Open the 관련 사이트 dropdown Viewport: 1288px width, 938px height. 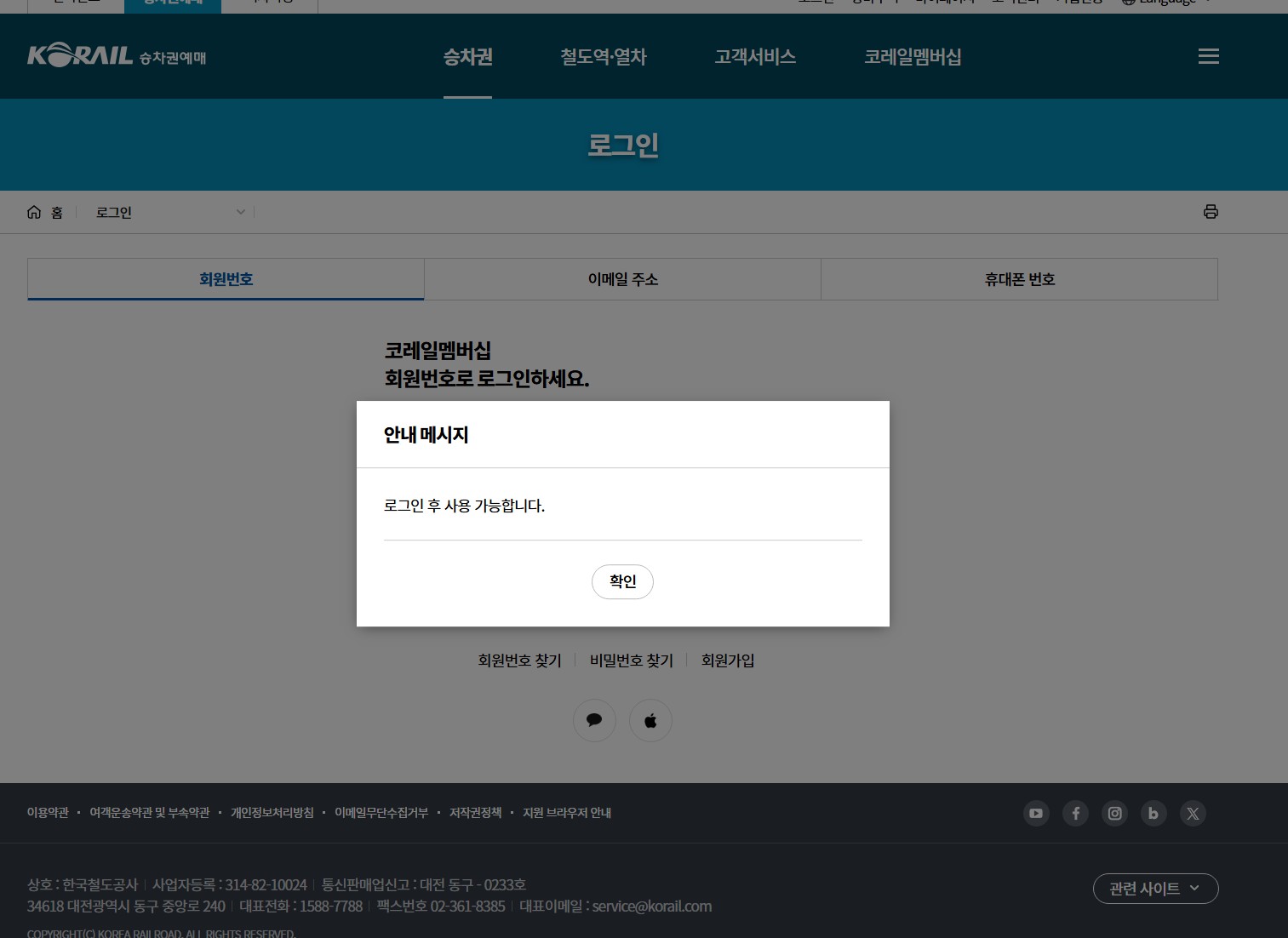1155,888
